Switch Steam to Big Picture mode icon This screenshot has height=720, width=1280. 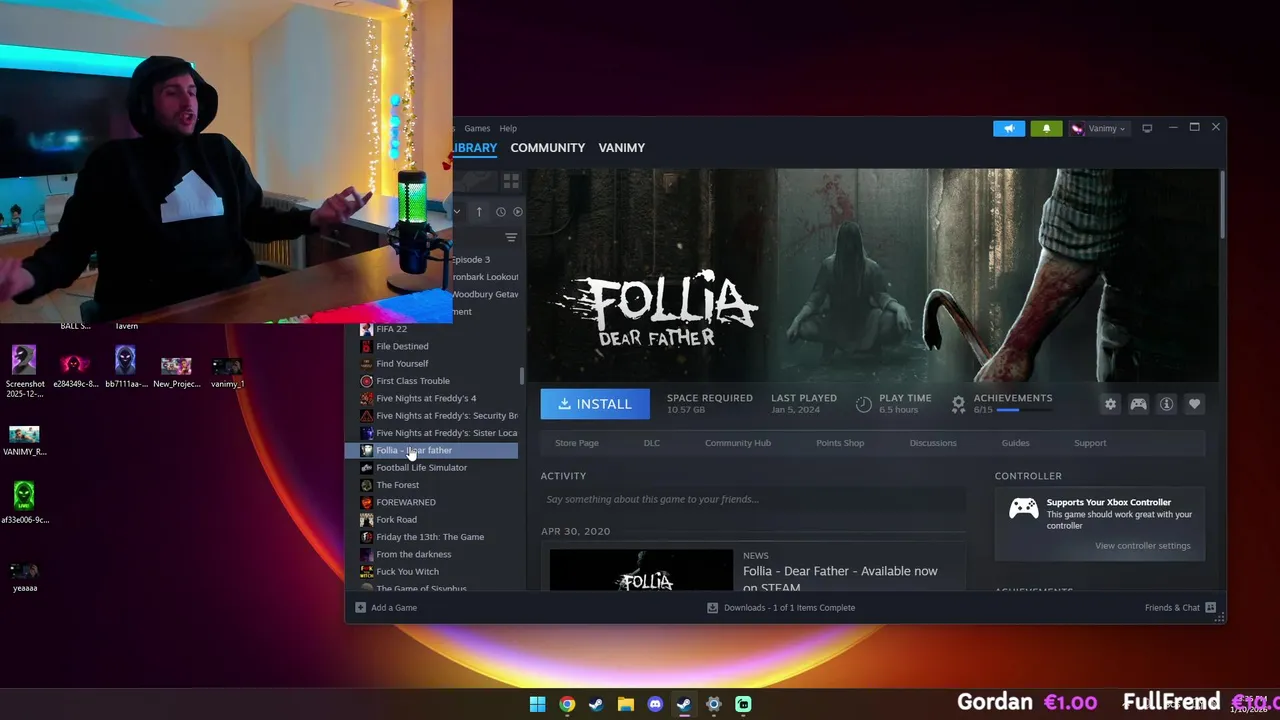[x=1147, y=128]
